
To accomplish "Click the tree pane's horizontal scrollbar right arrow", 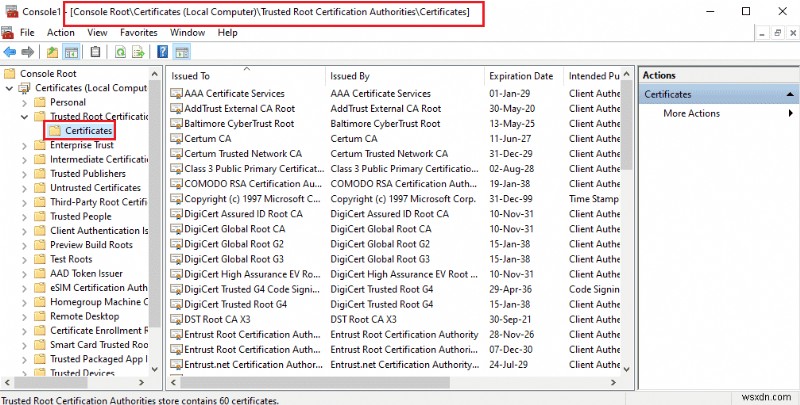I will [141, 382].
